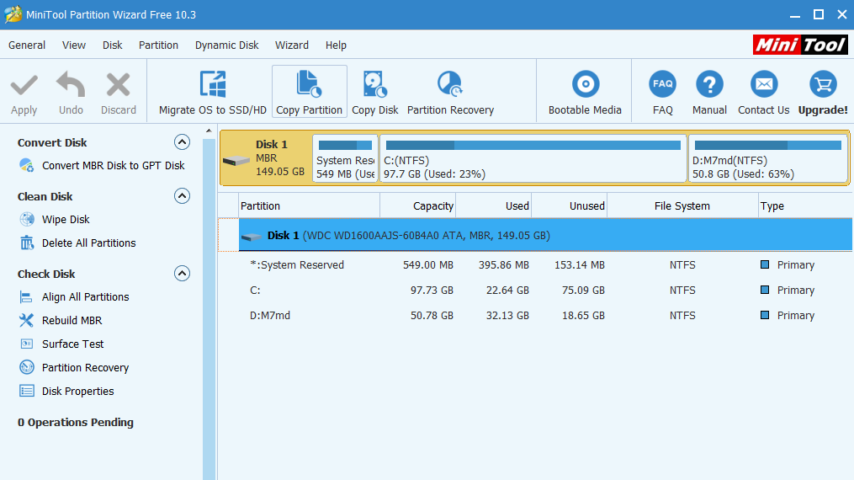Click the left sidebar vertical scrollbar track
854x480 pixels.
[209, 309]
